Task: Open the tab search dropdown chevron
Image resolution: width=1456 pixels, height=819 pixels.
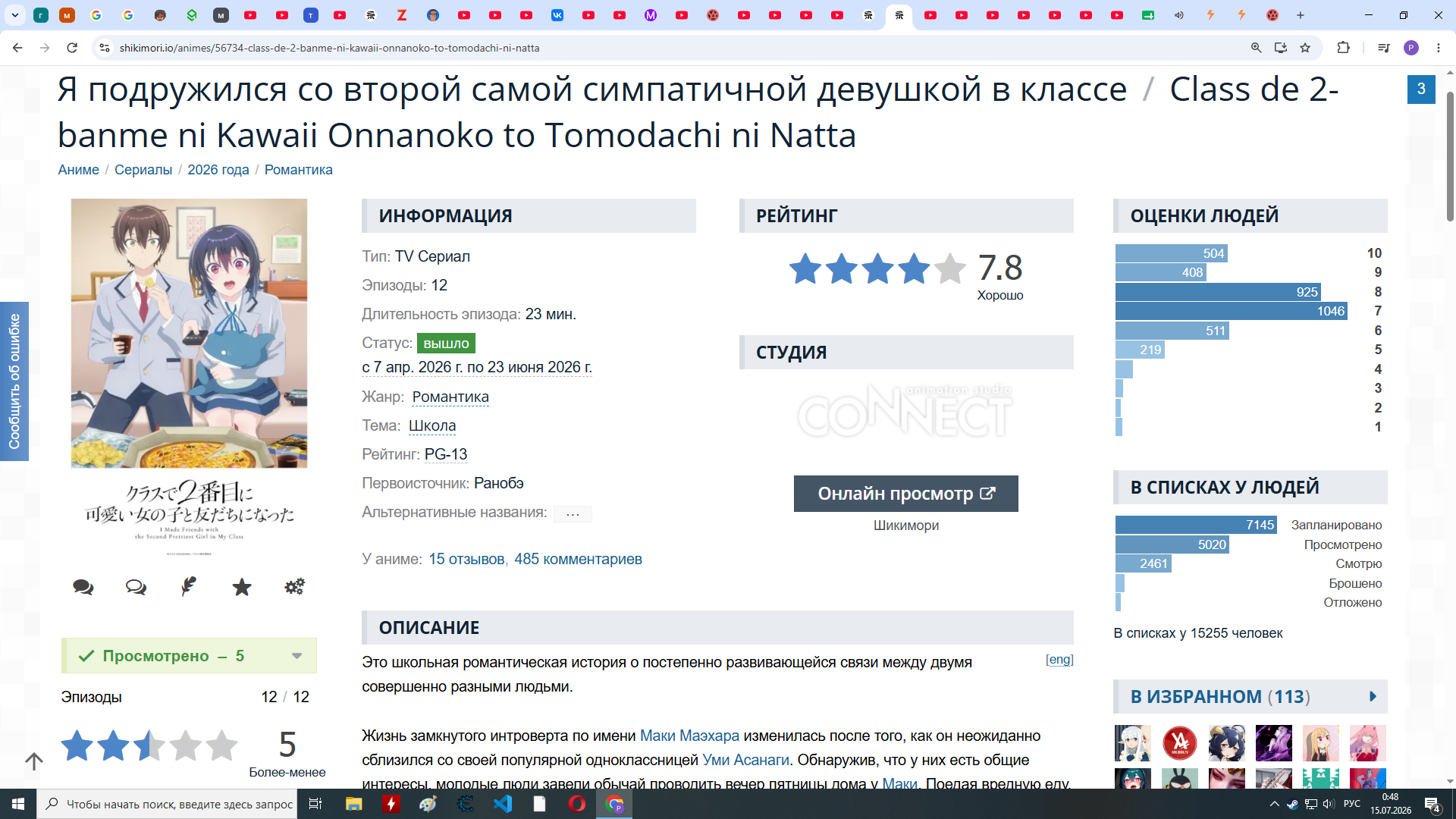Action: pyautogui.click(x=15, y=15)
